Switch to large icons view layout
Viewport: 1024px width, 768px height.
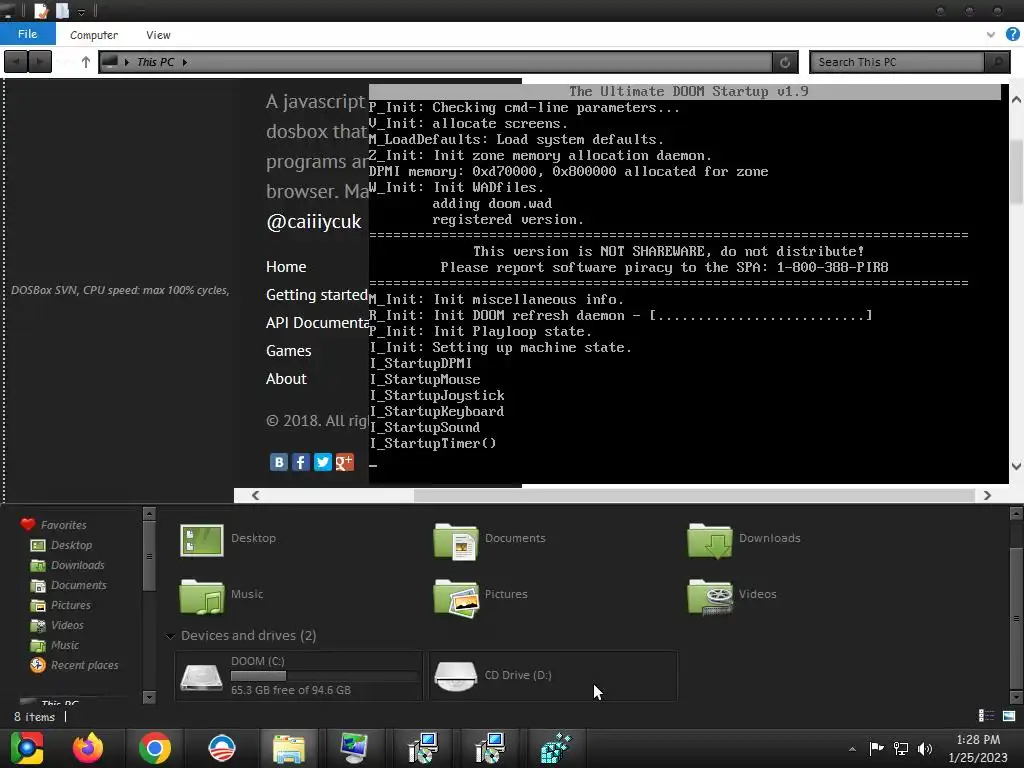pyautogui.click(x=1009, y=716)
